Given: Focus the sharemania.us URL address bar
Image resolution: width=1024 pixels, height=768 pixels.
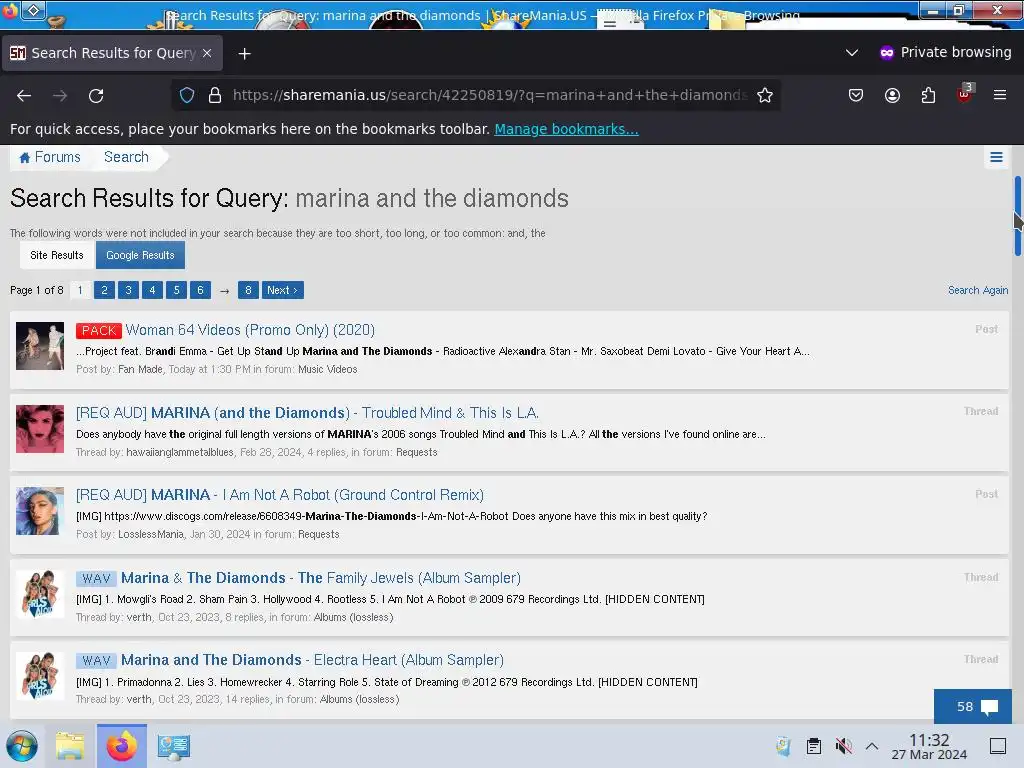Looking at the screenshot, I should (490, 95).
